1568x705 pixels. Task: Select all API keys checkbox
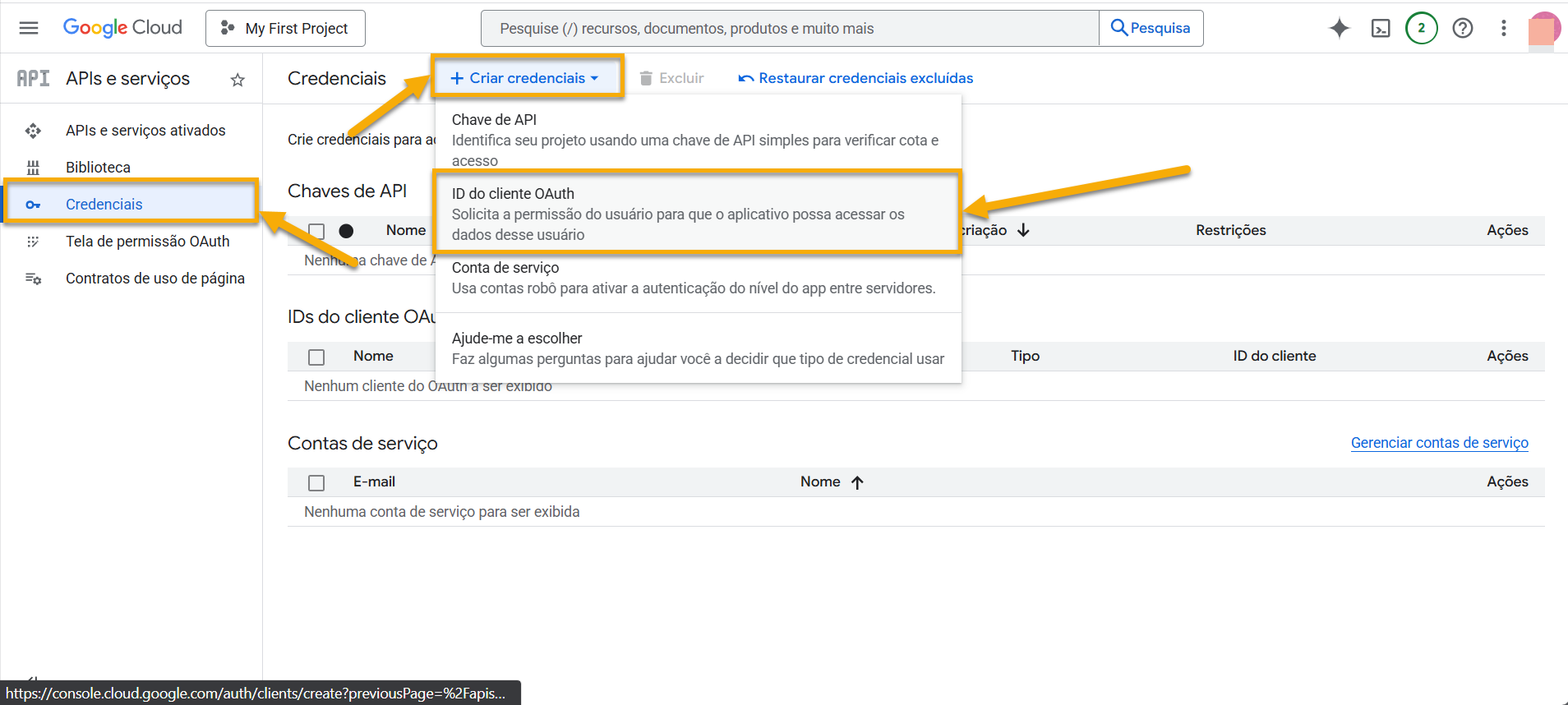pyautogui.click(x=316, y=232)
